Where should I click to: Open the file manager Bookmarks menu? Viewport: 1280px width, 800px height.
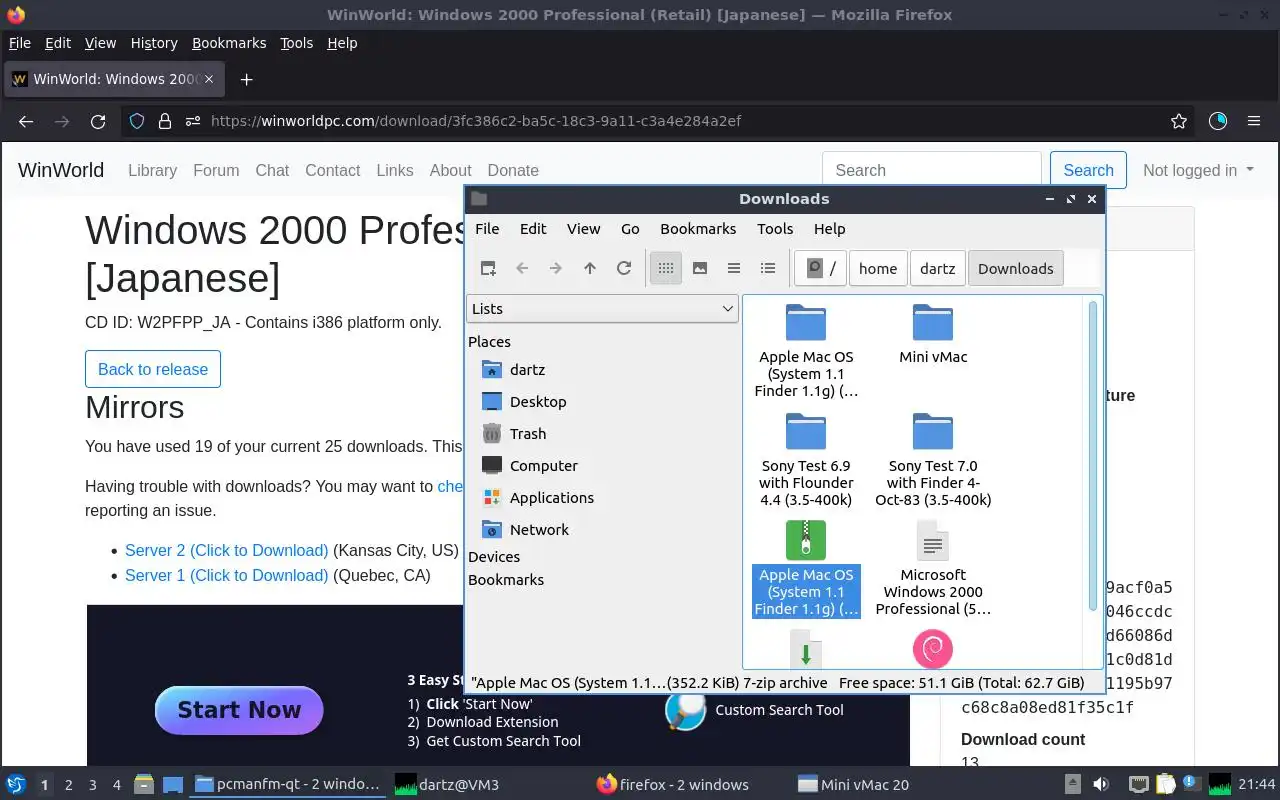coord(698,228)
